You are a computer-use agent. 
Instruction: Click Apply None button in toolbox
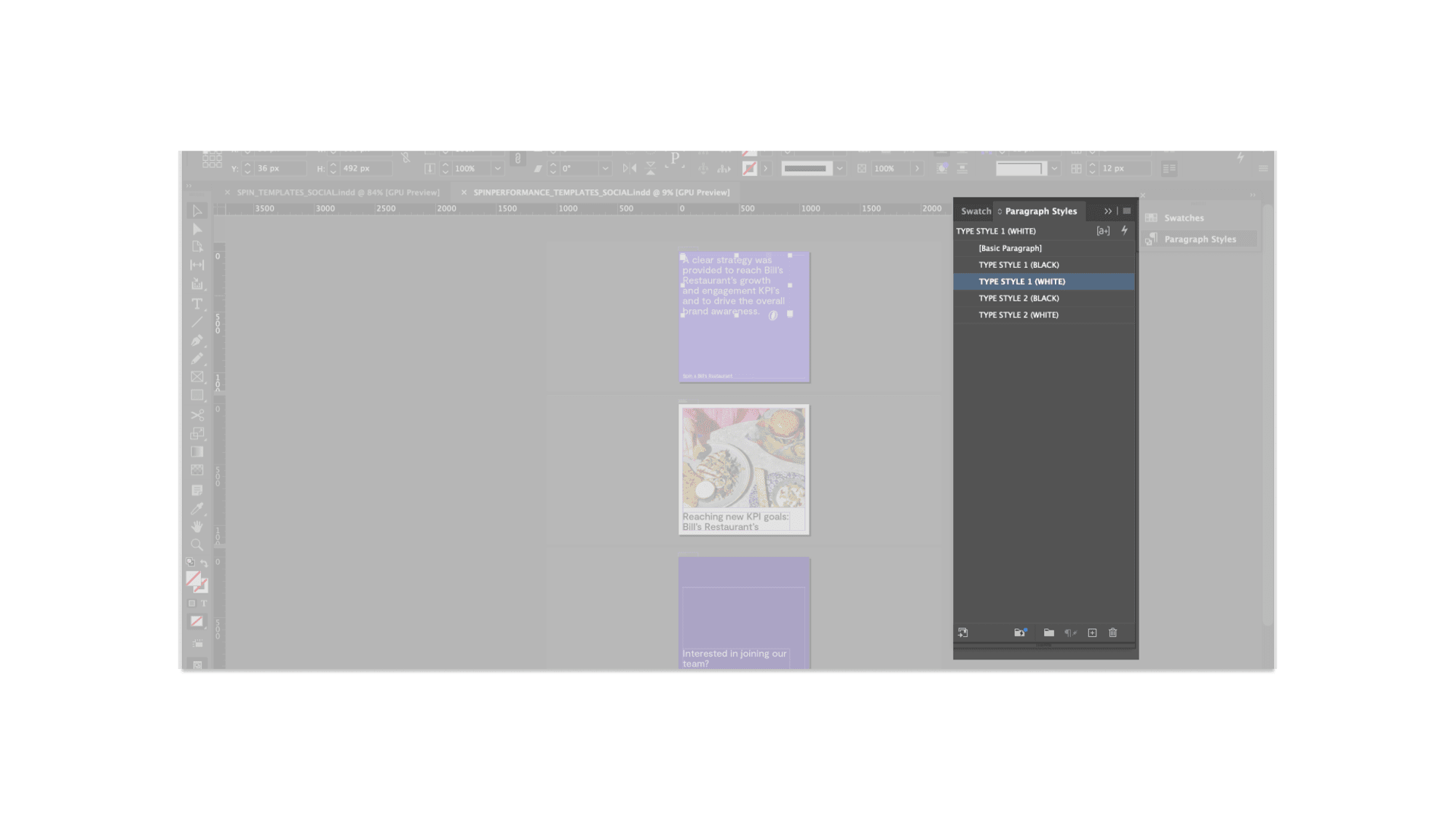click(x=197, y=622)
